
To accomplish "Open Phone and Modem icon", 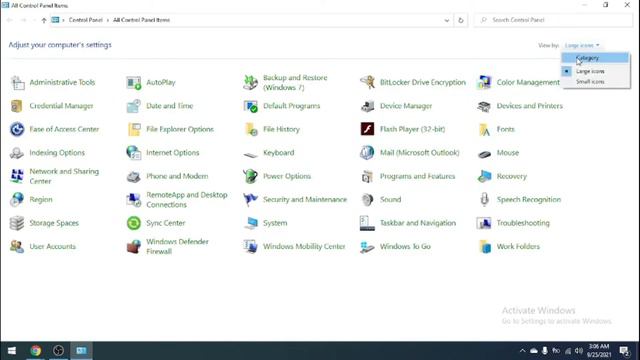I will [x=134, y=176].
